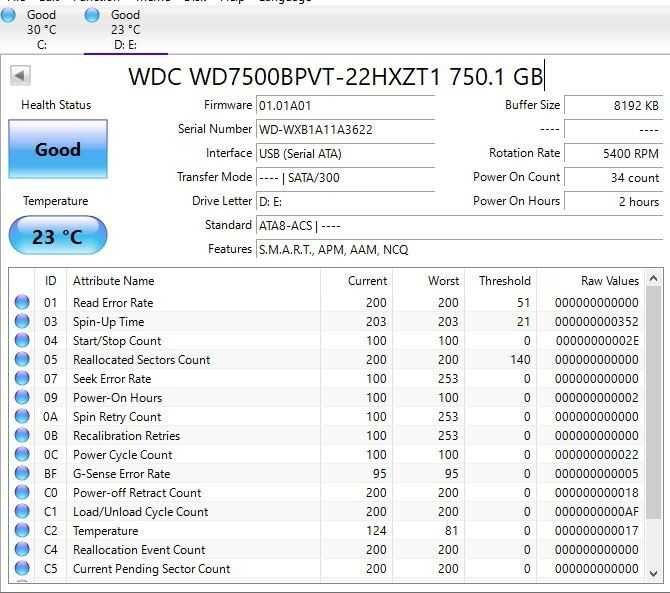
Task: Go back using the left arrow disk button
Action: [x=20, y=76]
